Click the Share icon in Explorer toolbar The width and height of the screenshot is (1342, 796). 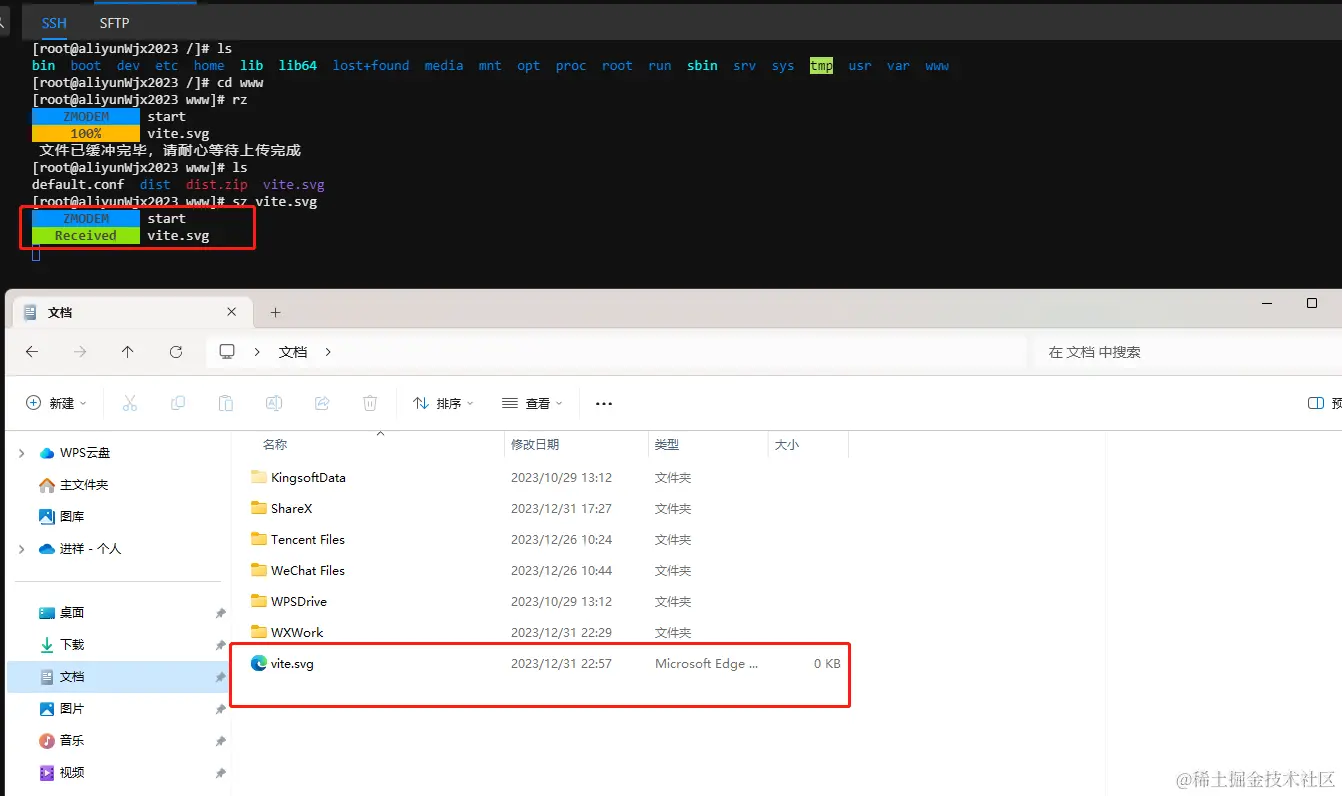pos(322,403)
